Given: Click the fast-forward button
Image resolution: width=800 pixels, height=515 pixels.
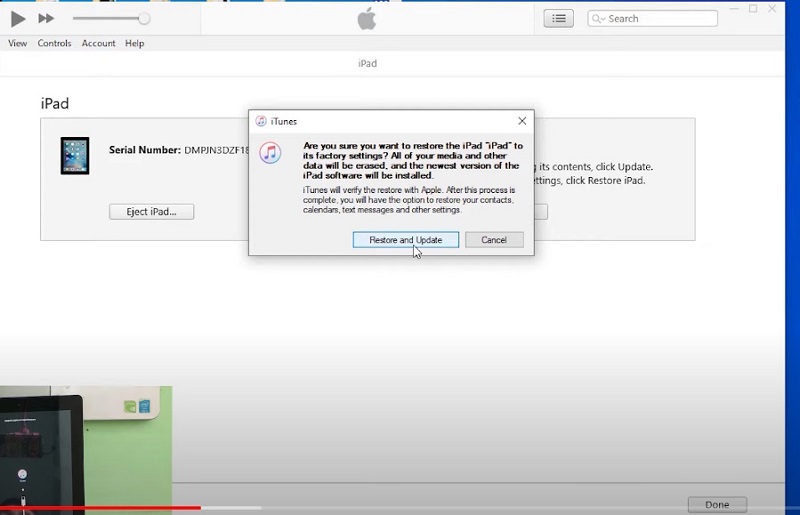Looking at the screenshot, I should [46, 19].
